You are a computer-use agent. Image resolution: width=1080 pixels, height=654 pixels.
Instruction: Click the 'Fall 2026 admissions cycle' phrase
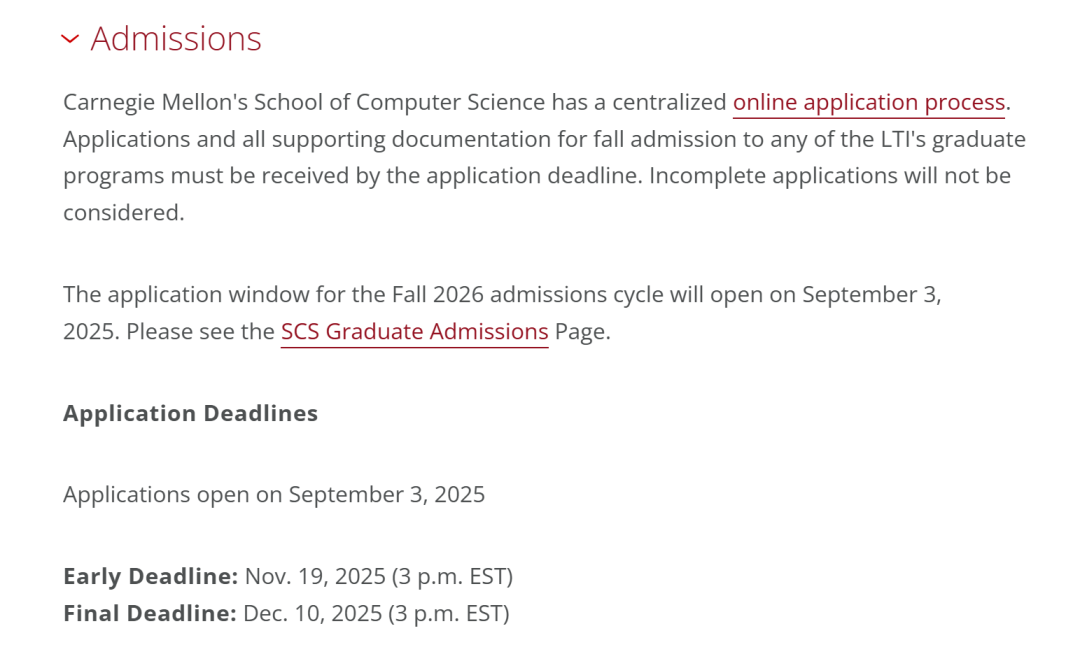pyautogui.click(x=578, y=294)
